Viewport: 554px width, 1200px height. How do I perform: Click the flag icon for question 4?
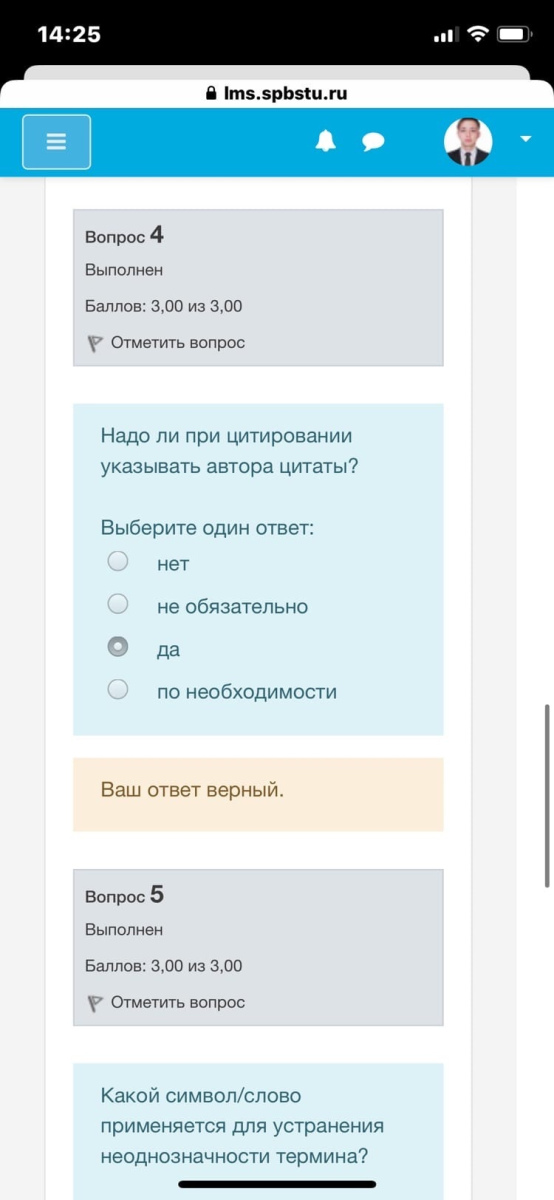pos(95,343)
